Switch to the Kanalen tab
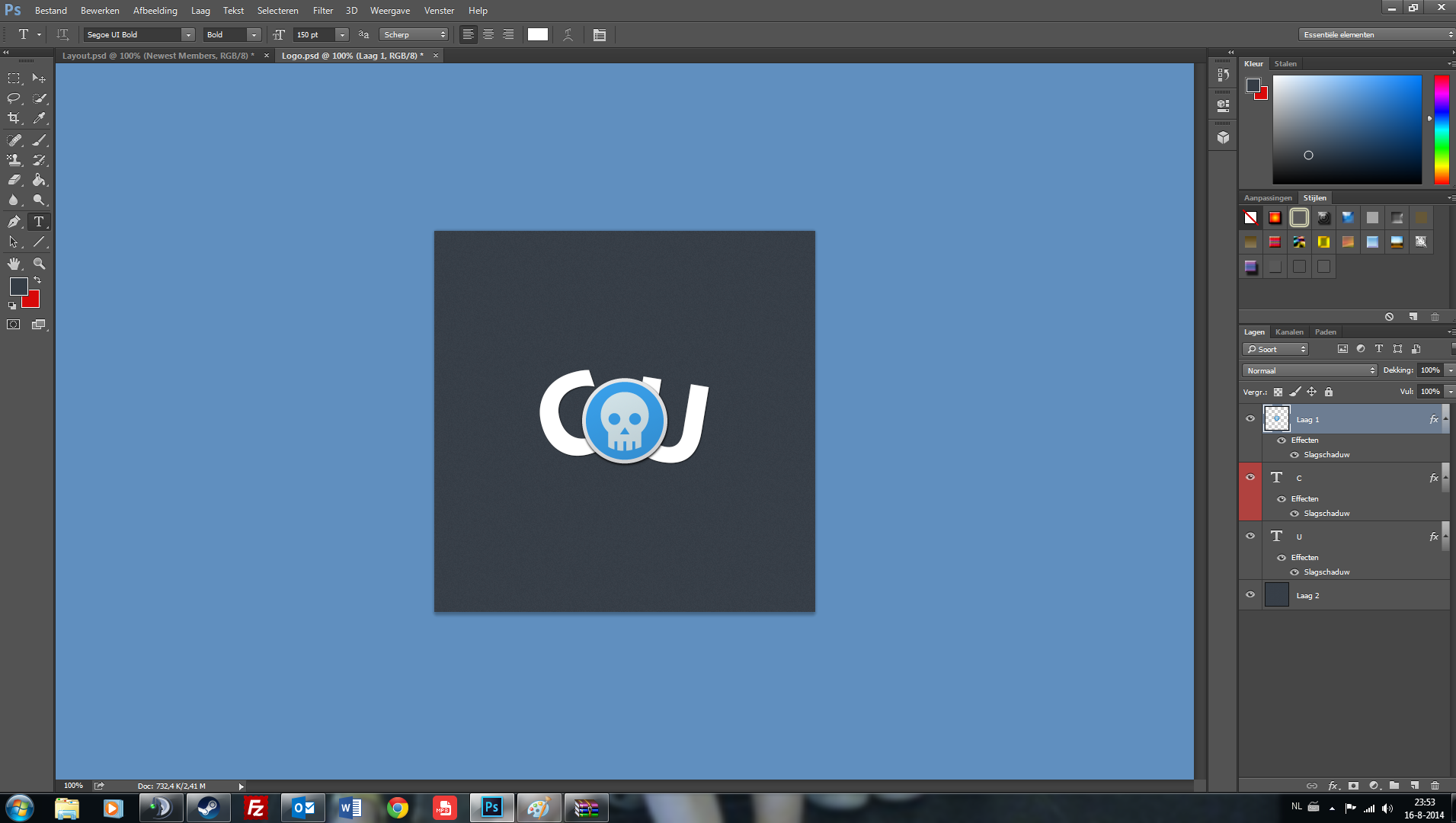 [1289, 332]
